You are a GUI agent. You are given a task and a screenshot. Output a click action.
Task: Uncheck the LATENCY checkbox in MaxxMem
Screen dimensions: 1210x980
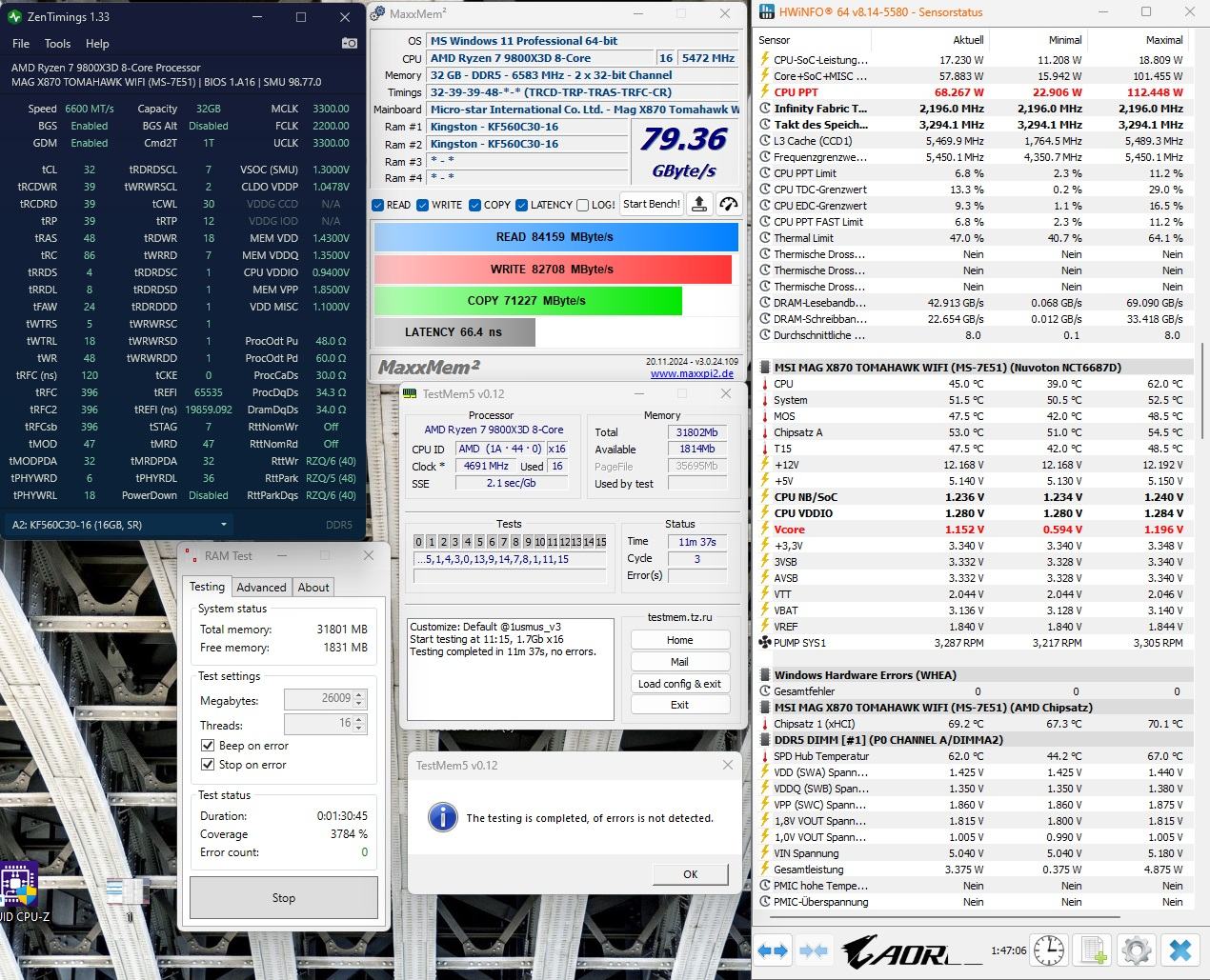521,205
